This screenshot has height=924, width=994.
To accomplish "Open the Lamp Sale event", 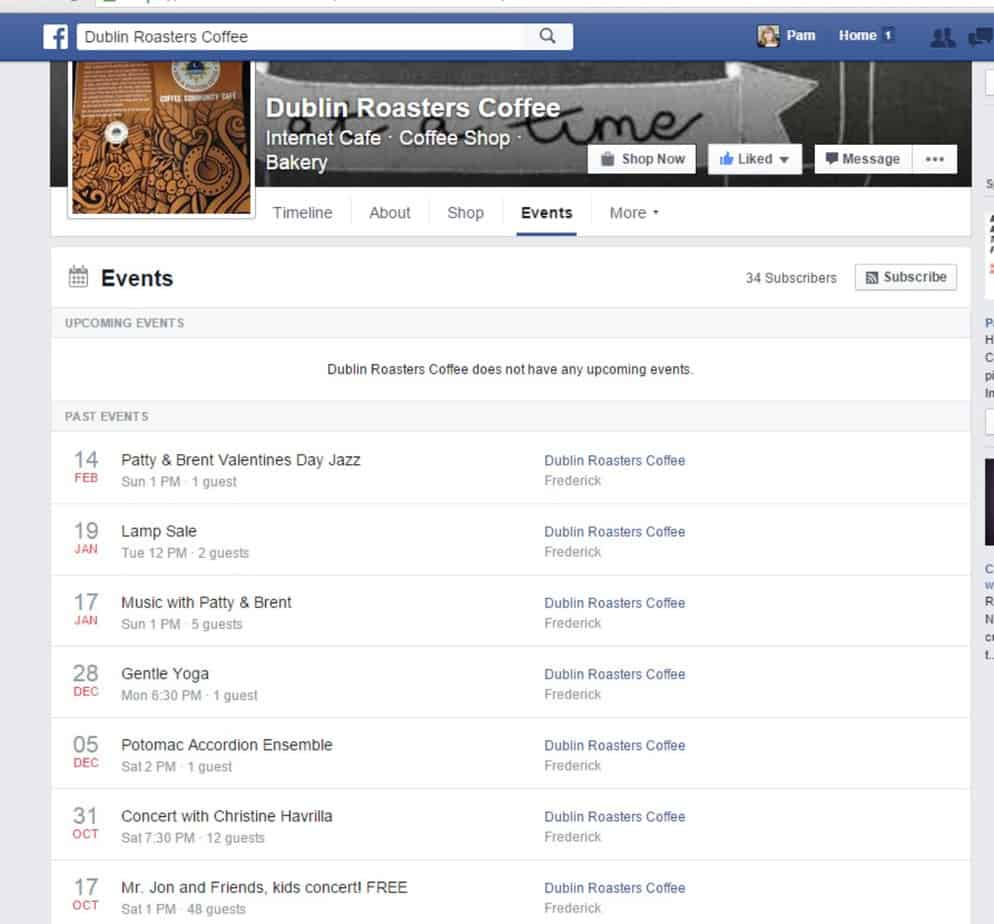I will (158, 531).
